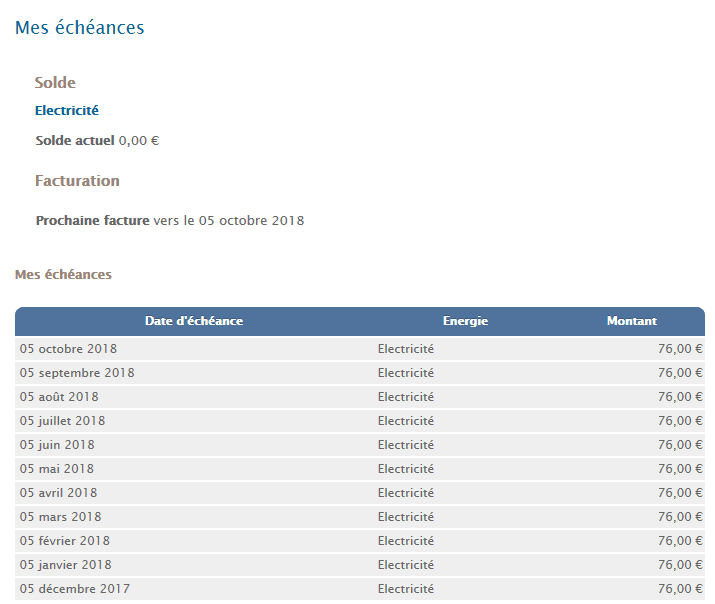This screenshot has height=604, width=715.
Task: Select the Facturation section heading
Action: [x=77, y=181]
